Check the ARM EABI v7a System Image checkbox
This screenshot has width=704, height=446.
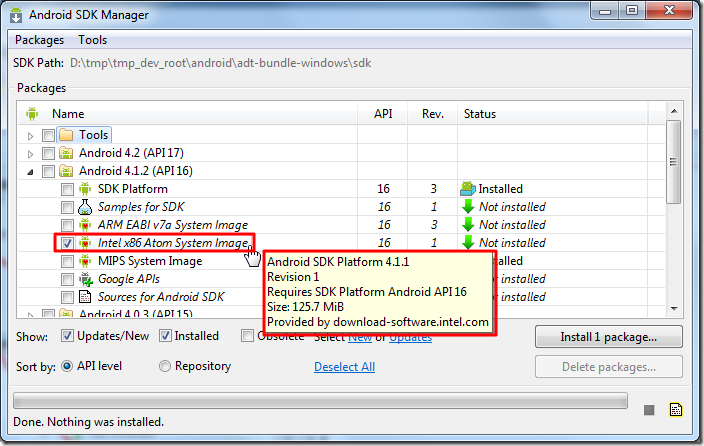point(67,225)
